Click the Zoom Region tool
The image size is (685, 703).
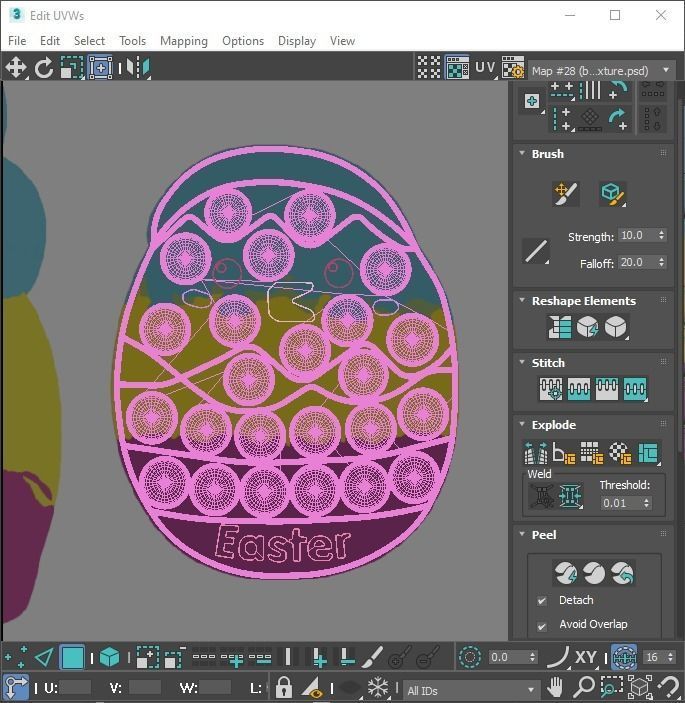click(x=611, y=686)
